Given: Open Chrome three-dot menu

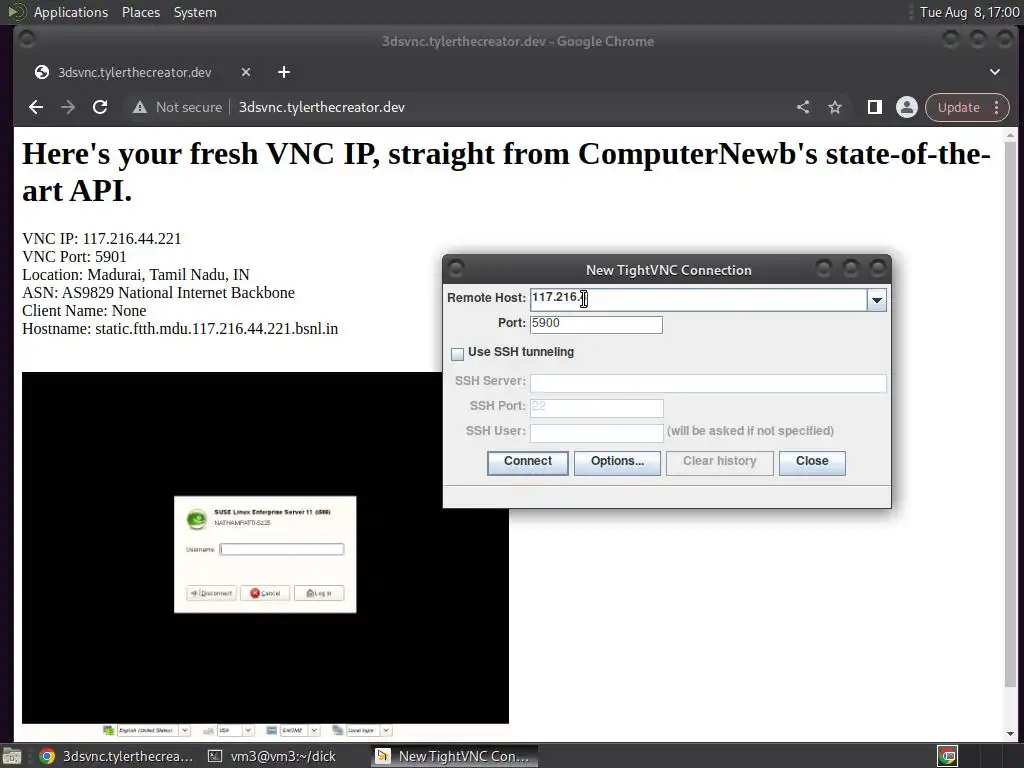Looking at the screenshot, I should point(997,107).
